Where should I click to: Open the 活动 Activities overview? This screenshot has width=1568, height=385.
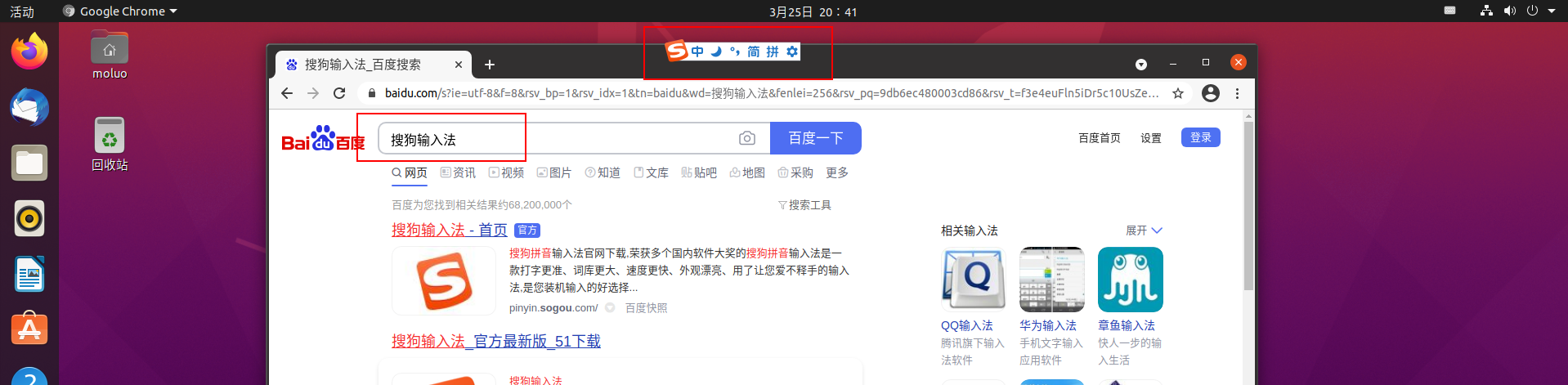(x=22, y=11)
